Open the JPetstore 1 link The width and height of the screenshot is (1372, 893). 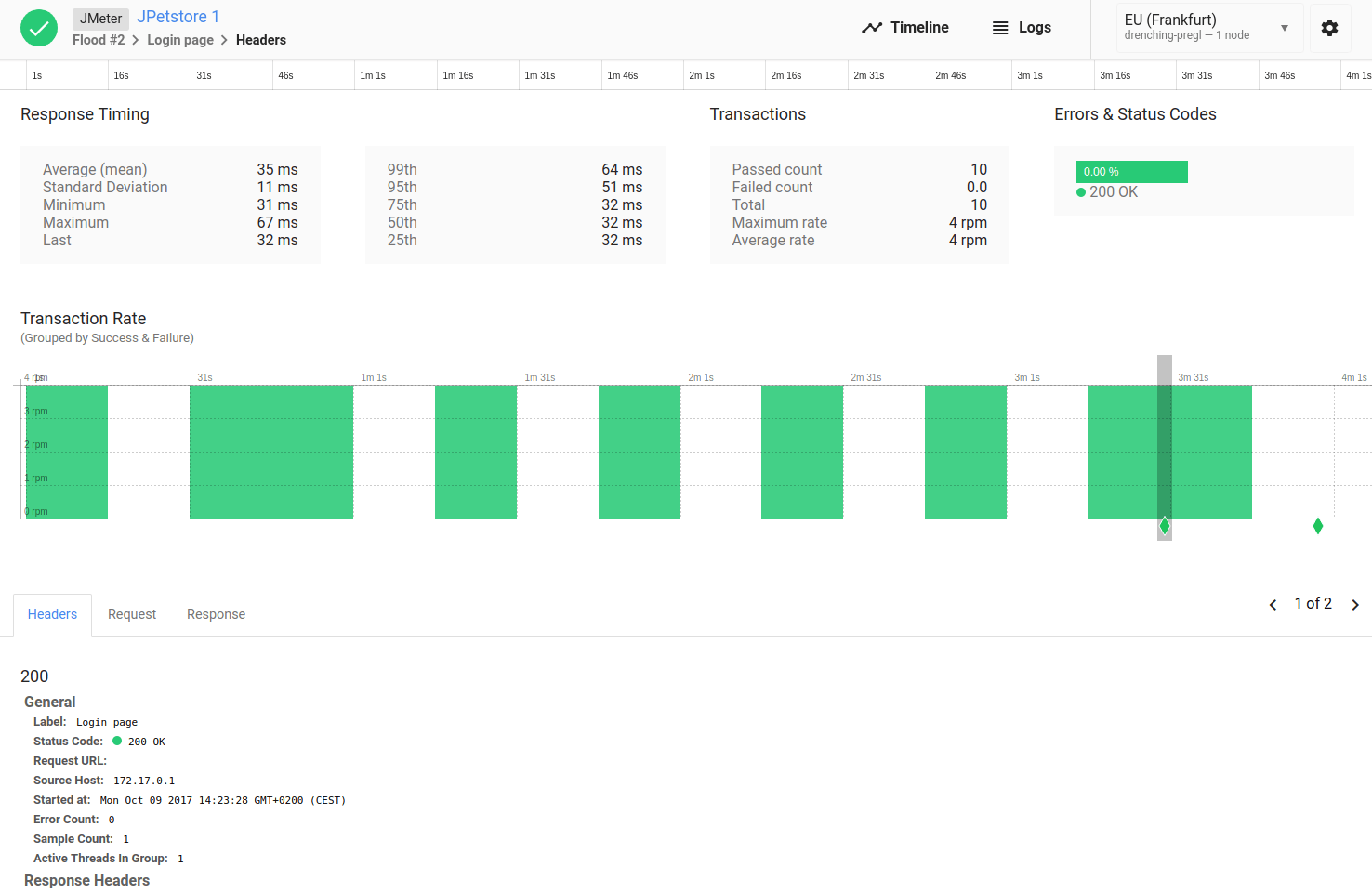[178, 17]
